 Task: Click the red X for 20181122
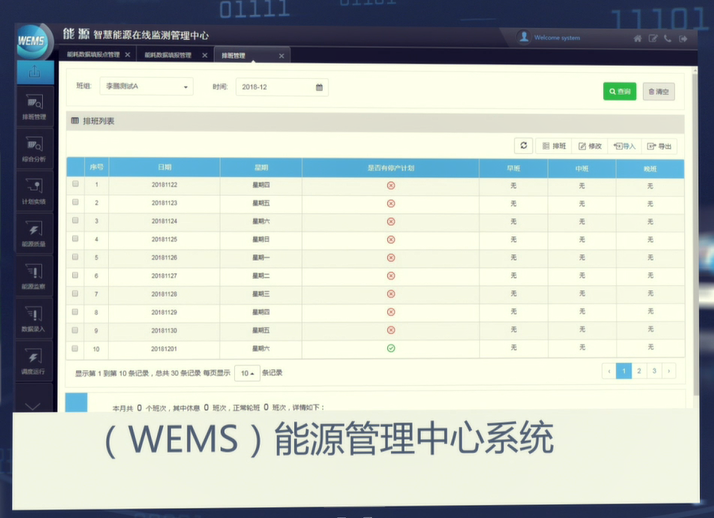click(391, 186)
